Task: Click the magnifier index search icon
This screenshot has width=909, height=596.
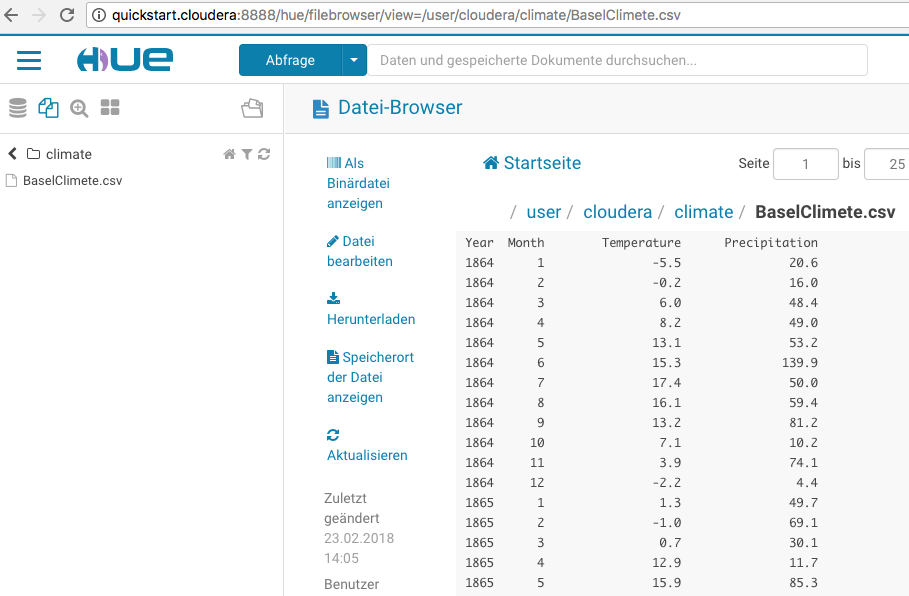Action: coord(79,108)
